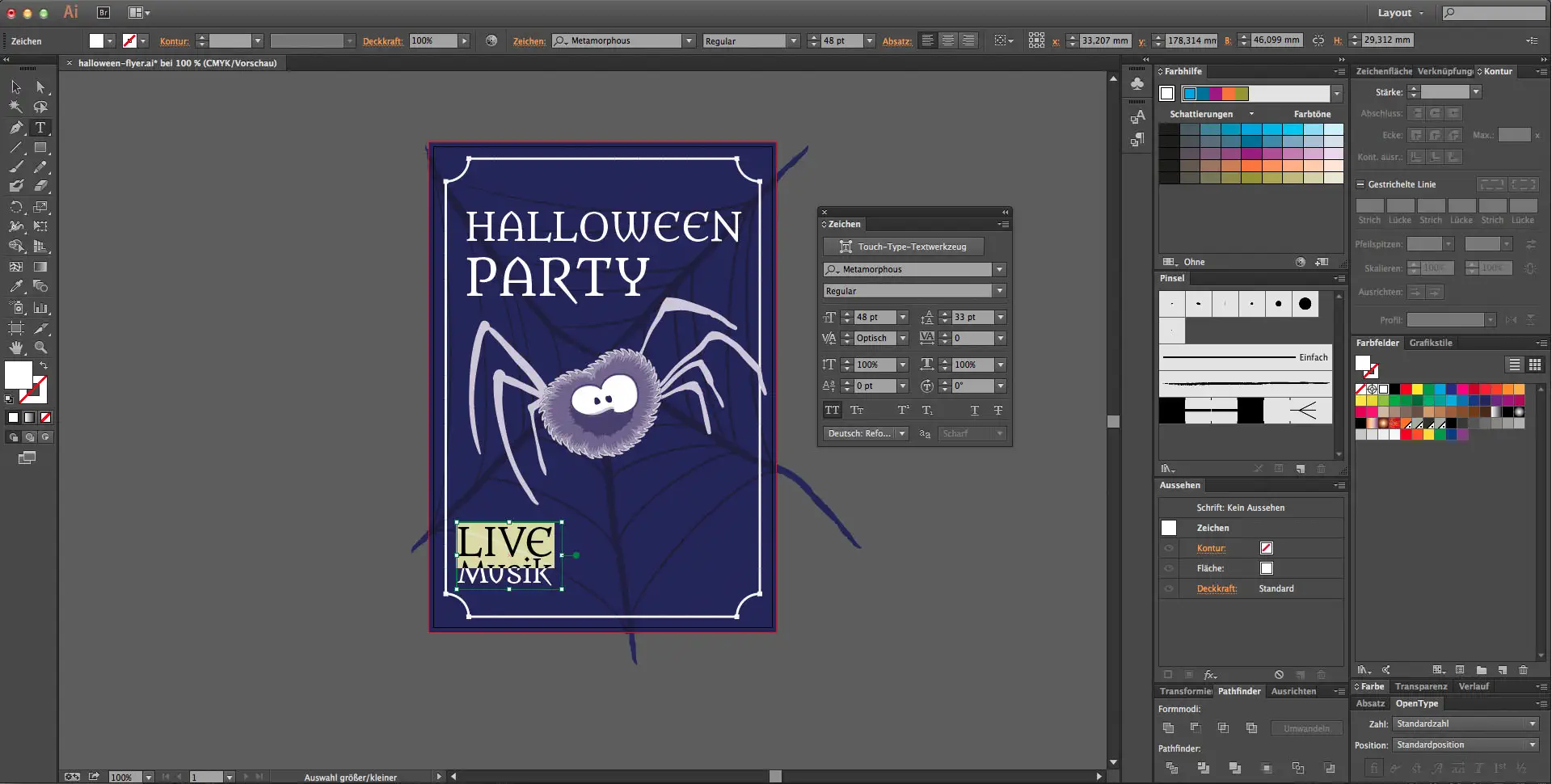Open the language dropdown showing Deutsch

(x=903, y=433)
